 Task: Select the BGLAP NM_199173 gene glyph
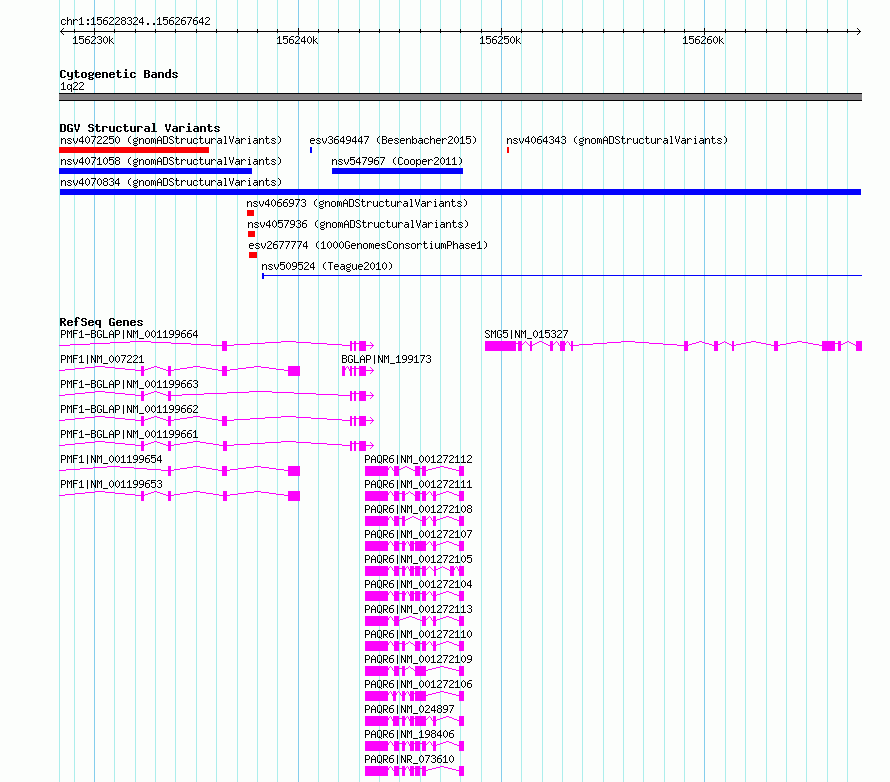pos(358,371)
